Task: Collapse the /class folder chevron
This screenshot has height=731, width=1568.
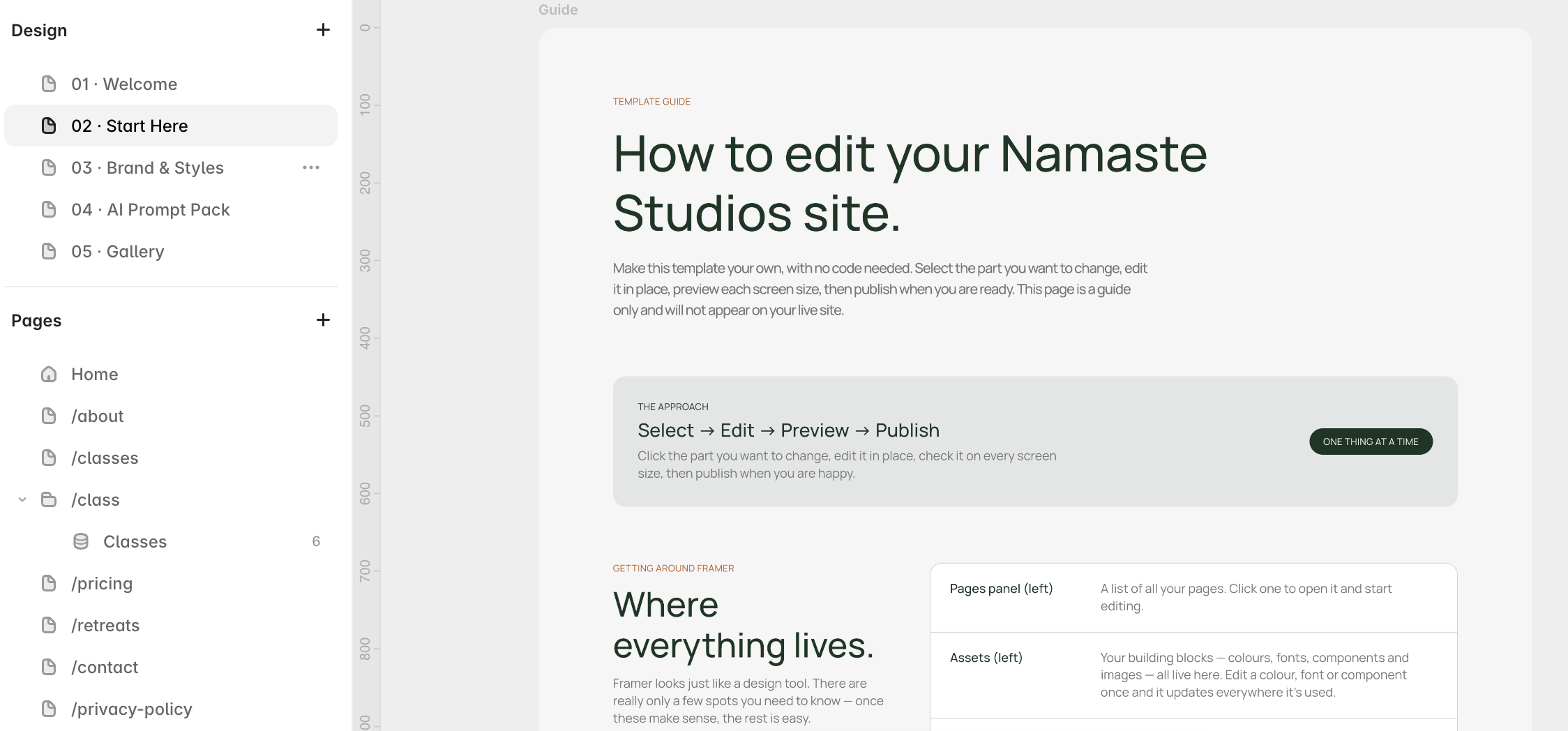Action: pos(22,499)
